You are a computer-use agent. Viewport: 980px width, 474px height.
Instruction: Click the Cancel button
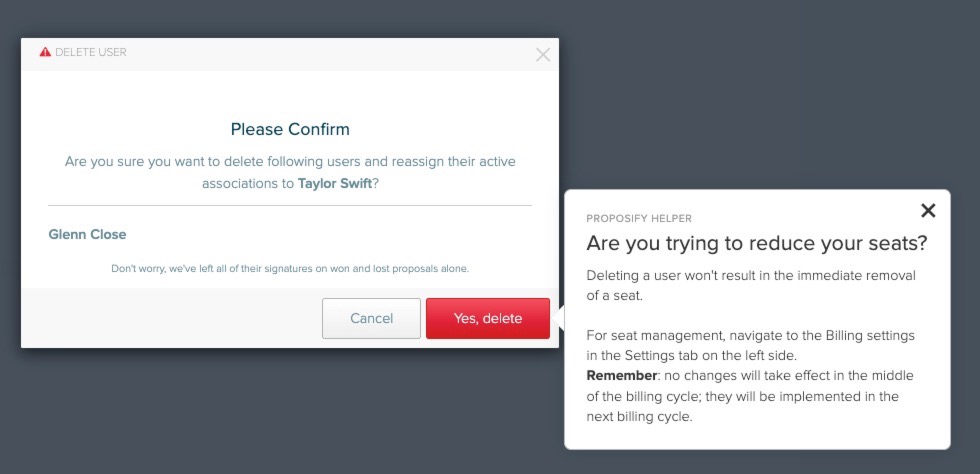(x=371, y=318)
